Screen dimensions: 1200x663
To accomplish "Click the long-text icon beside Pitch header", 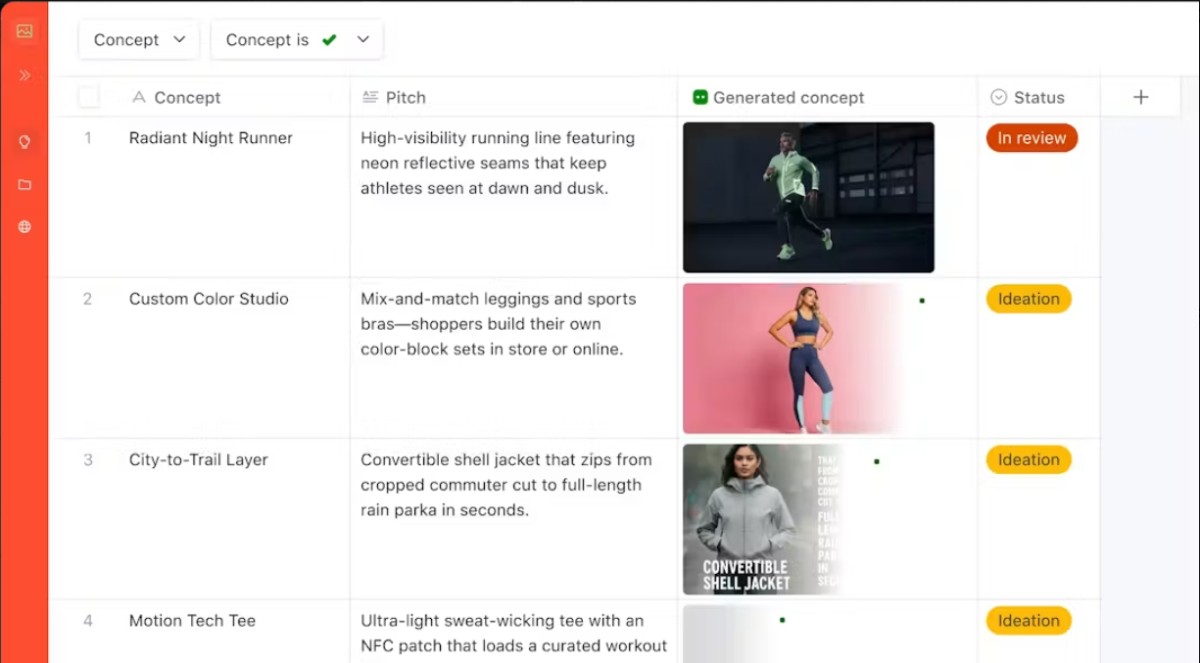I will (x=369, y=97).
